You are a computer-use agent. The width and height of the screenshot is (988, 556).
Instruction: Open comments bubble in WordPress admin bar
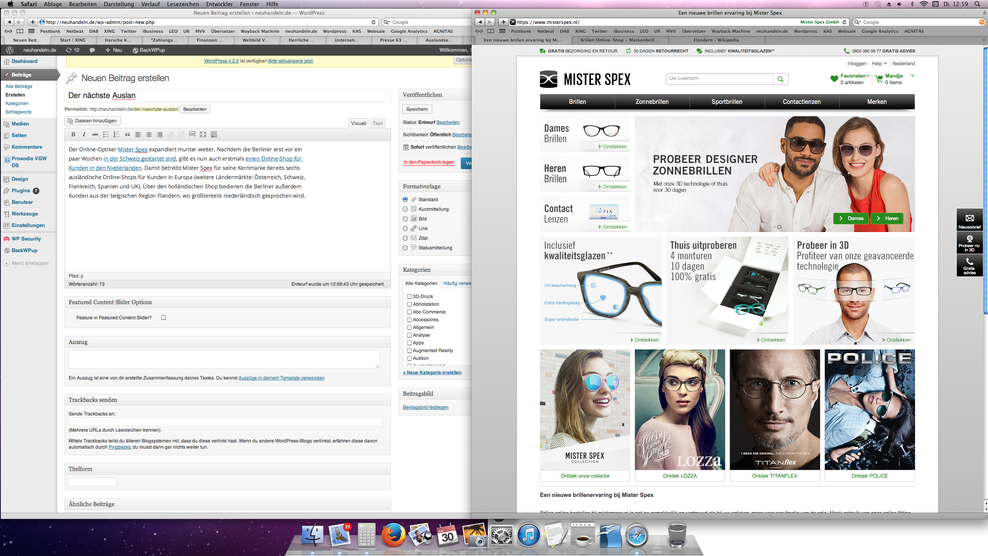coord(92,50)
